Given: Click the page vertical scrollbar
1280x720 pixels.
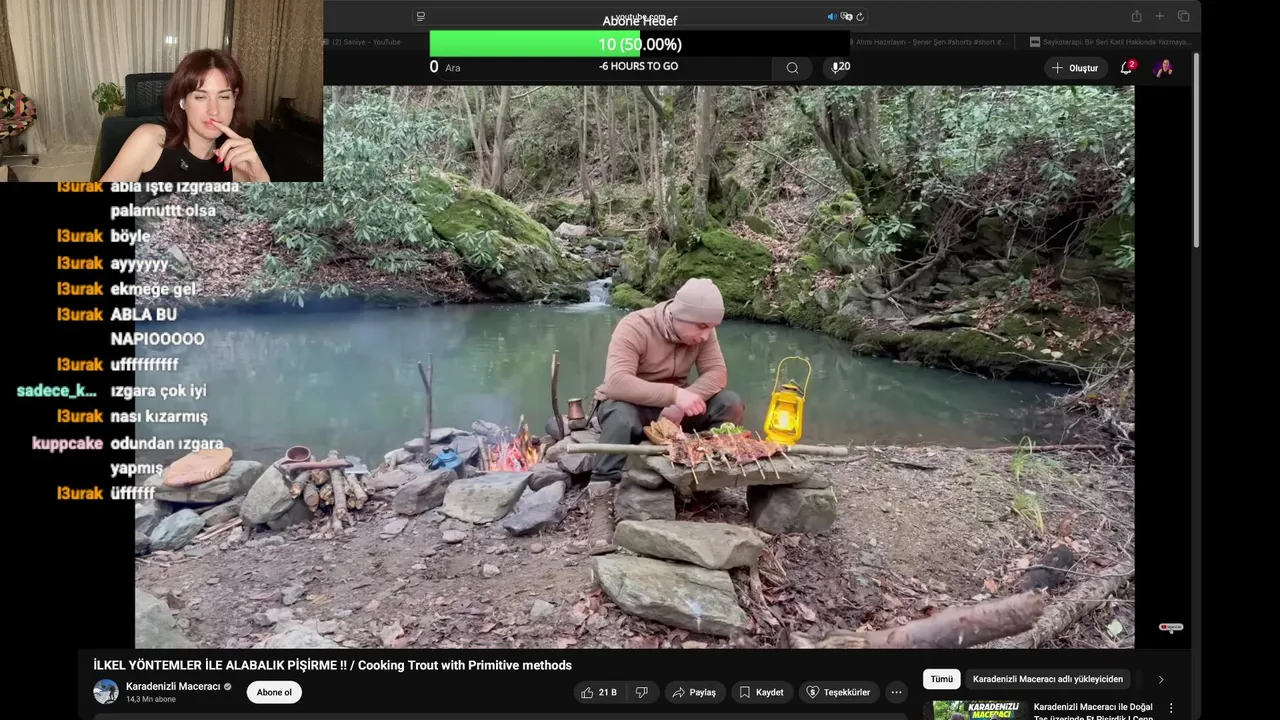Looking at the screenshot, I should (1196, 150).
